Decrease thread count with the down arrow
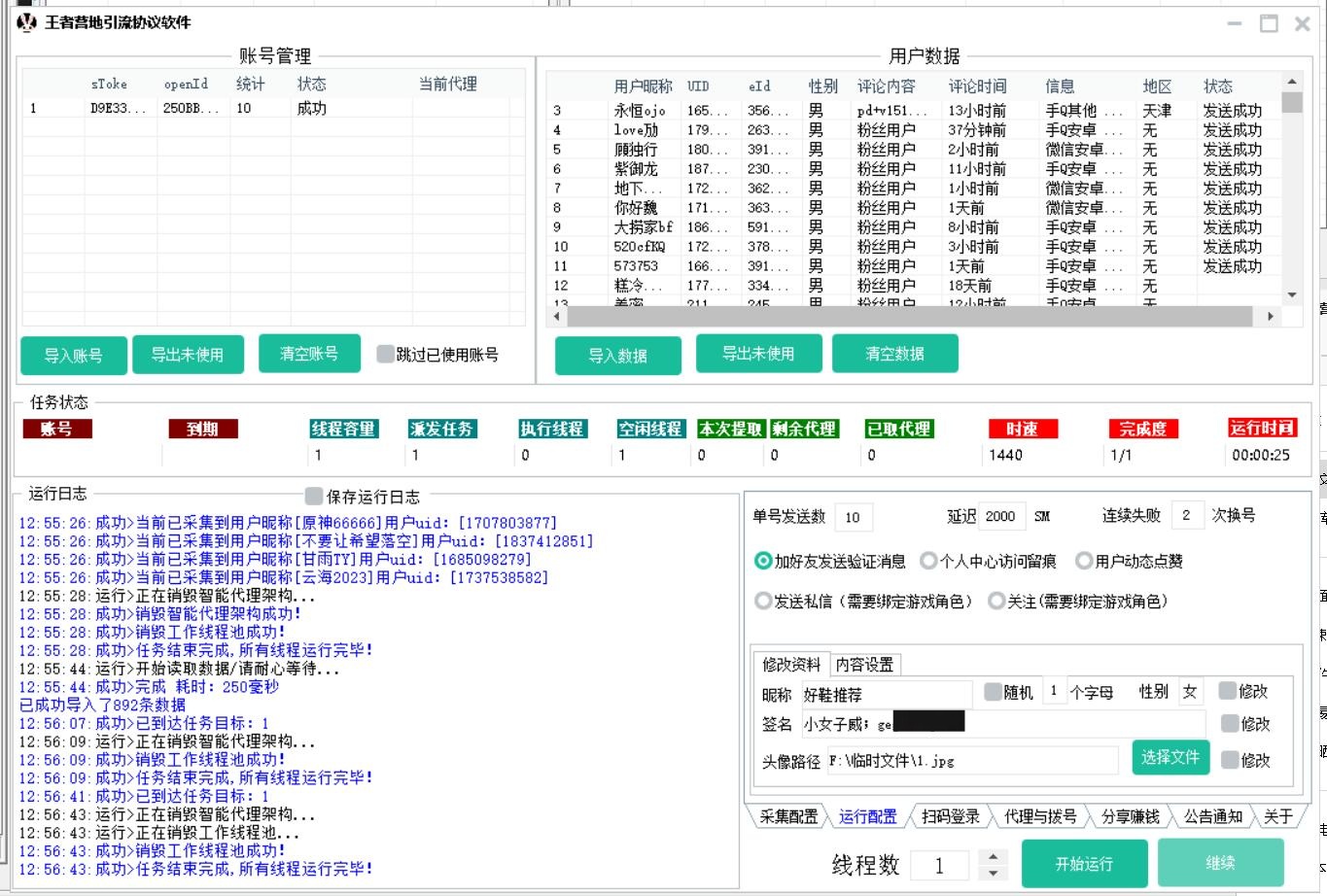 point(992,873)
